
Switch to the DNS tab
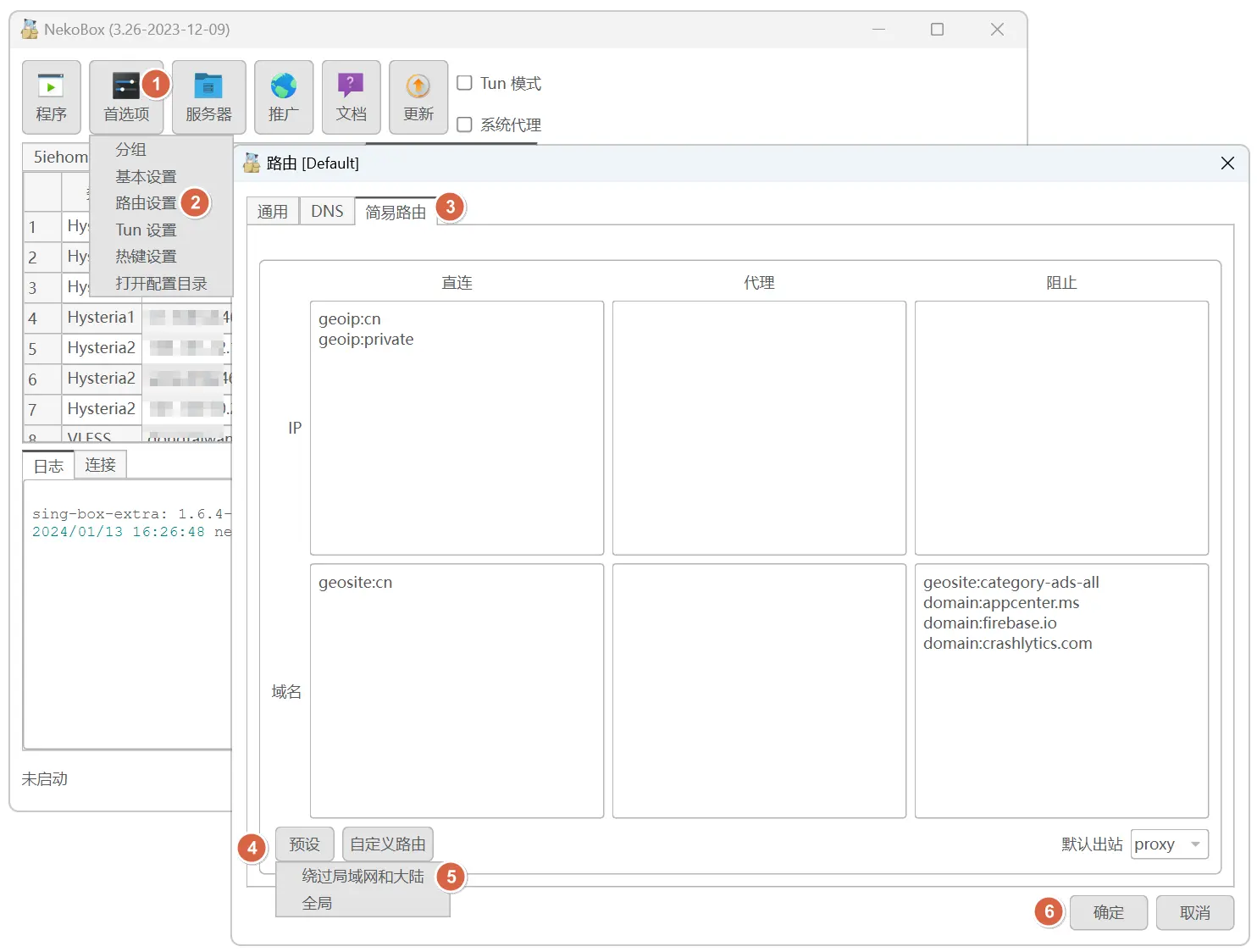point(327,212)
